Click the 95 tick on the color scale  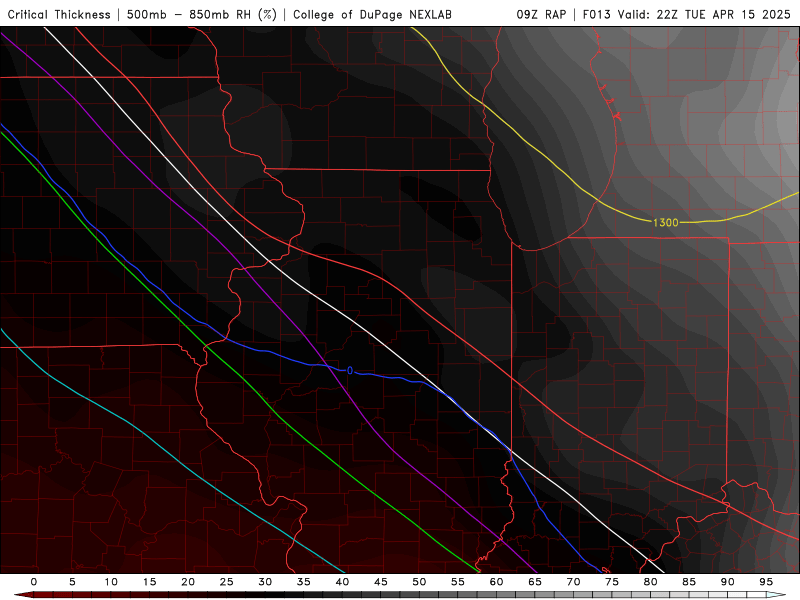766,582
